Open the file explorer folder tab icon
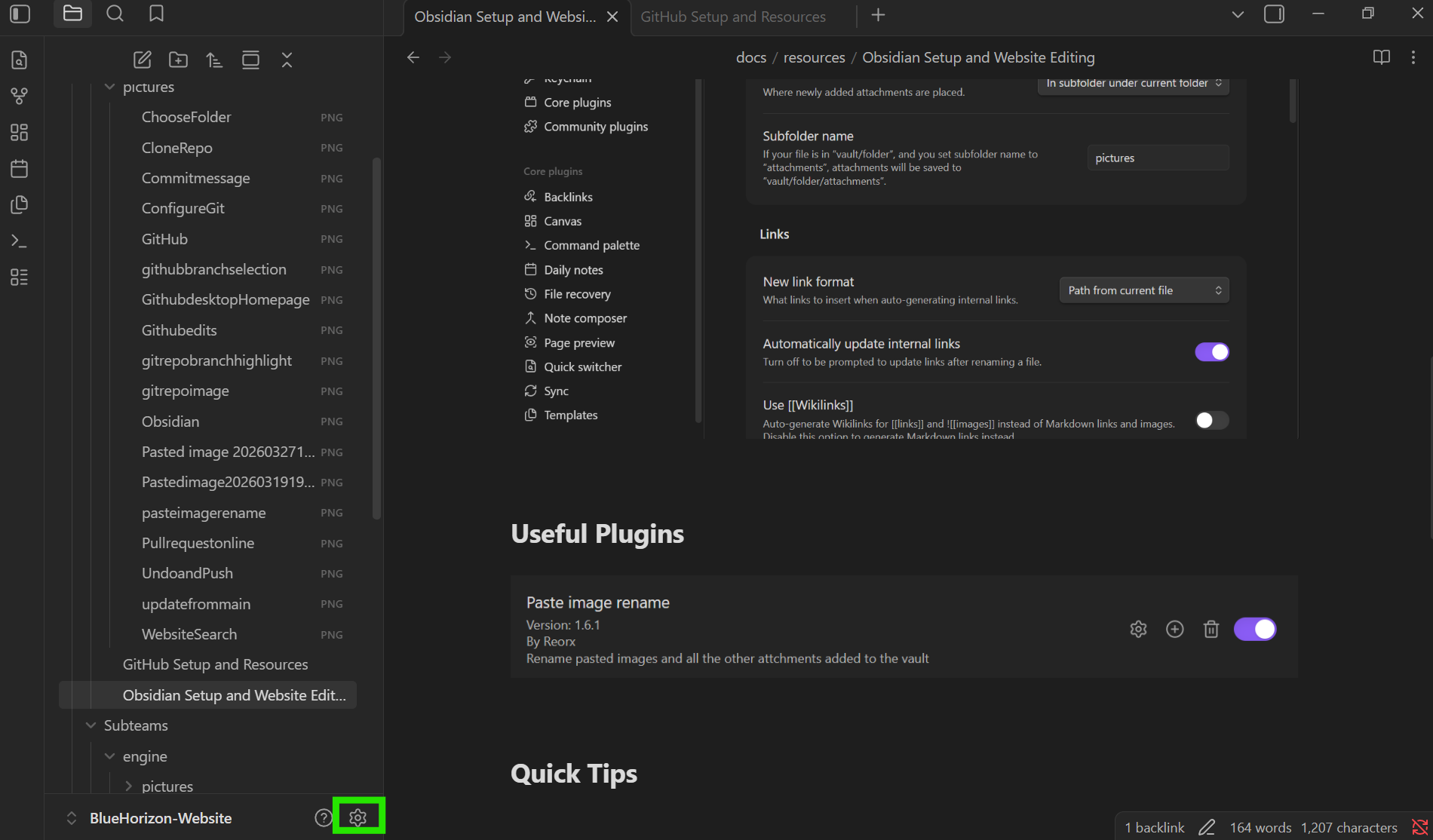This screenshot has height=840, width=1433. 72,14
